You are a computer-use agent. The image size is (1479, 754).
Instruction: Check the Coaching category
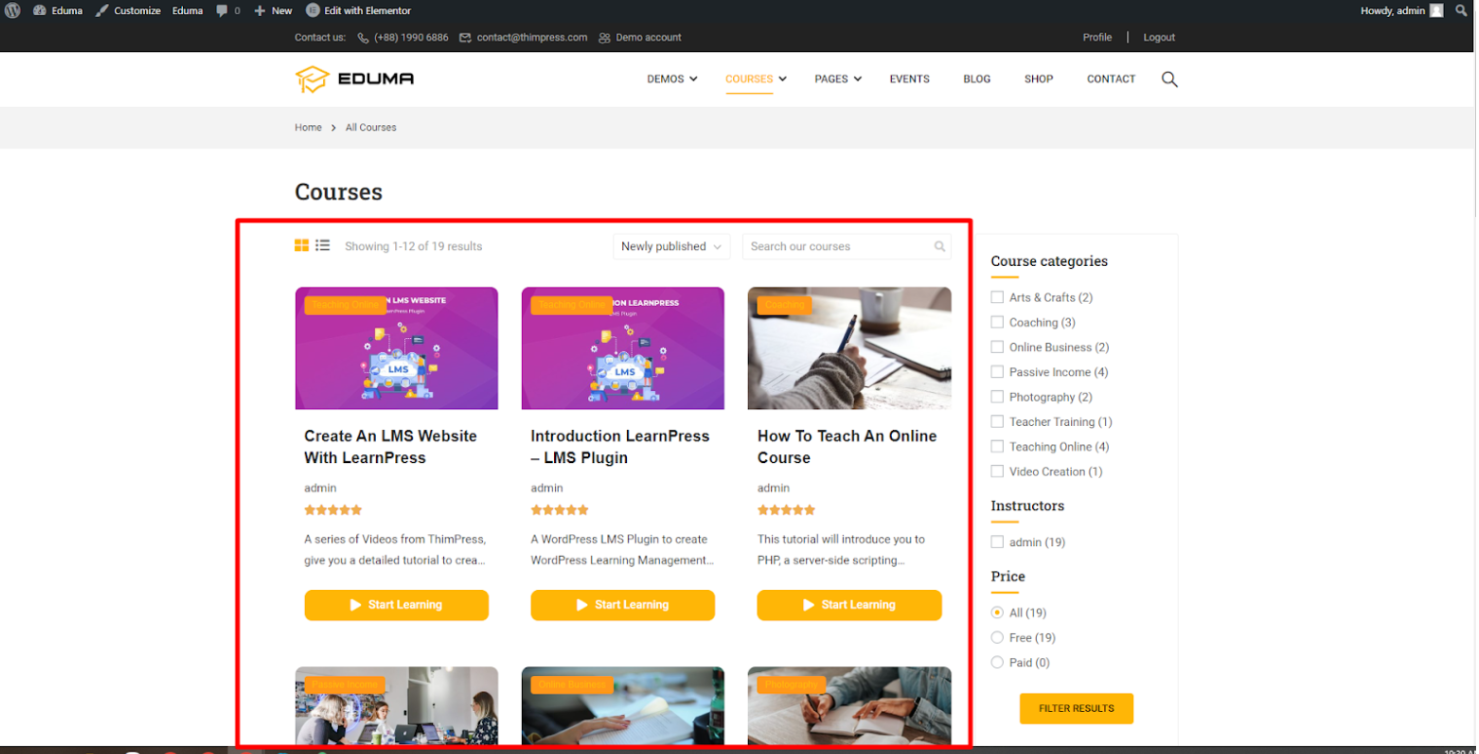pyautogui.click(x=997, y=322)
